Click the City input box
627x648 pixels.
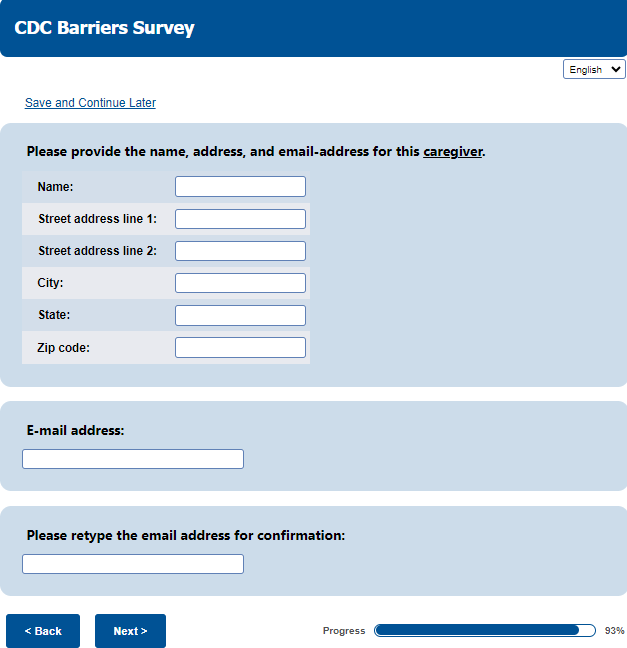tap(240, 283)
